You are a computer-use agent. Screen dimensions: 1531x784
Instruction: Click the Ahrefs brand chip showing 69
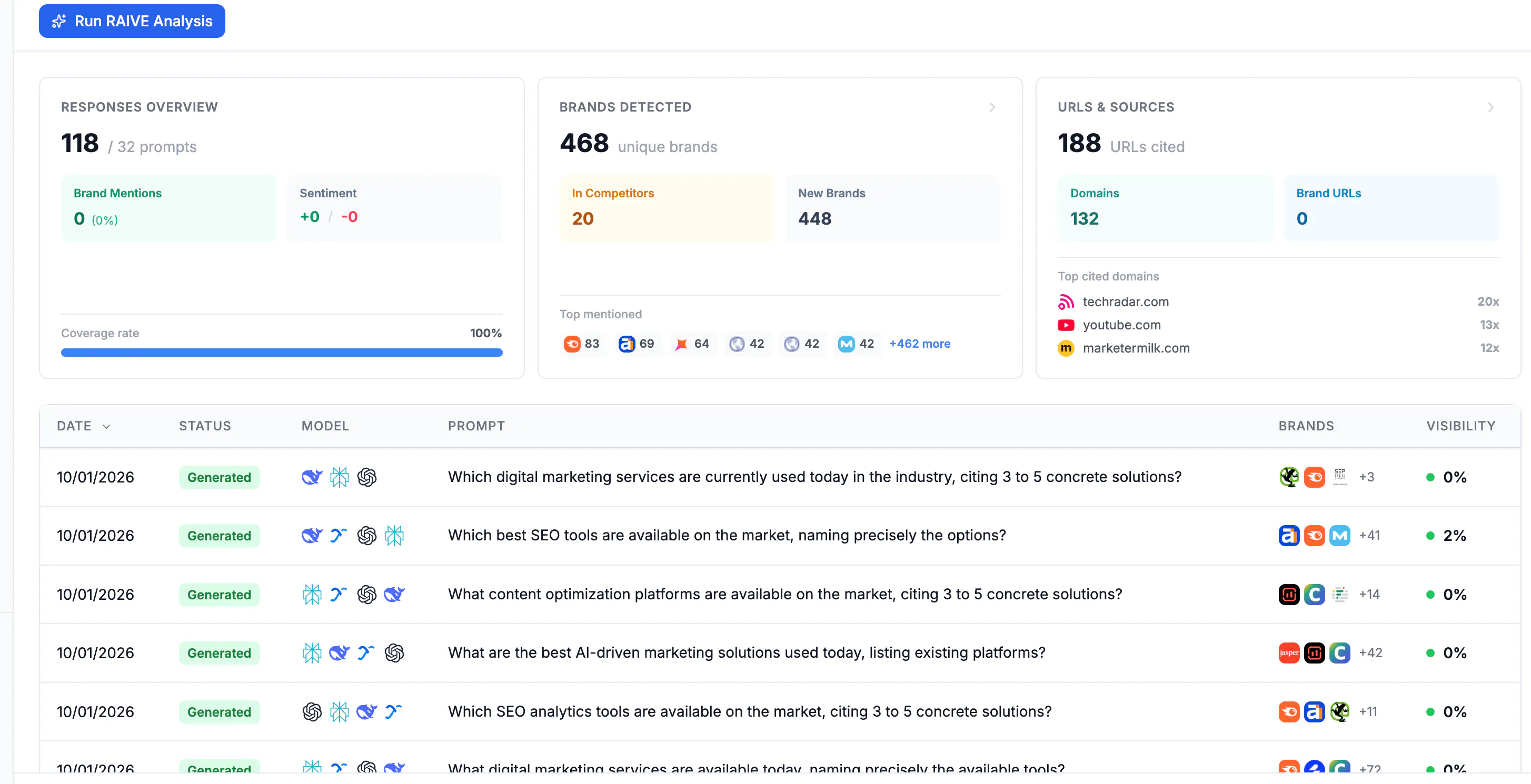[x=636, y=344]
